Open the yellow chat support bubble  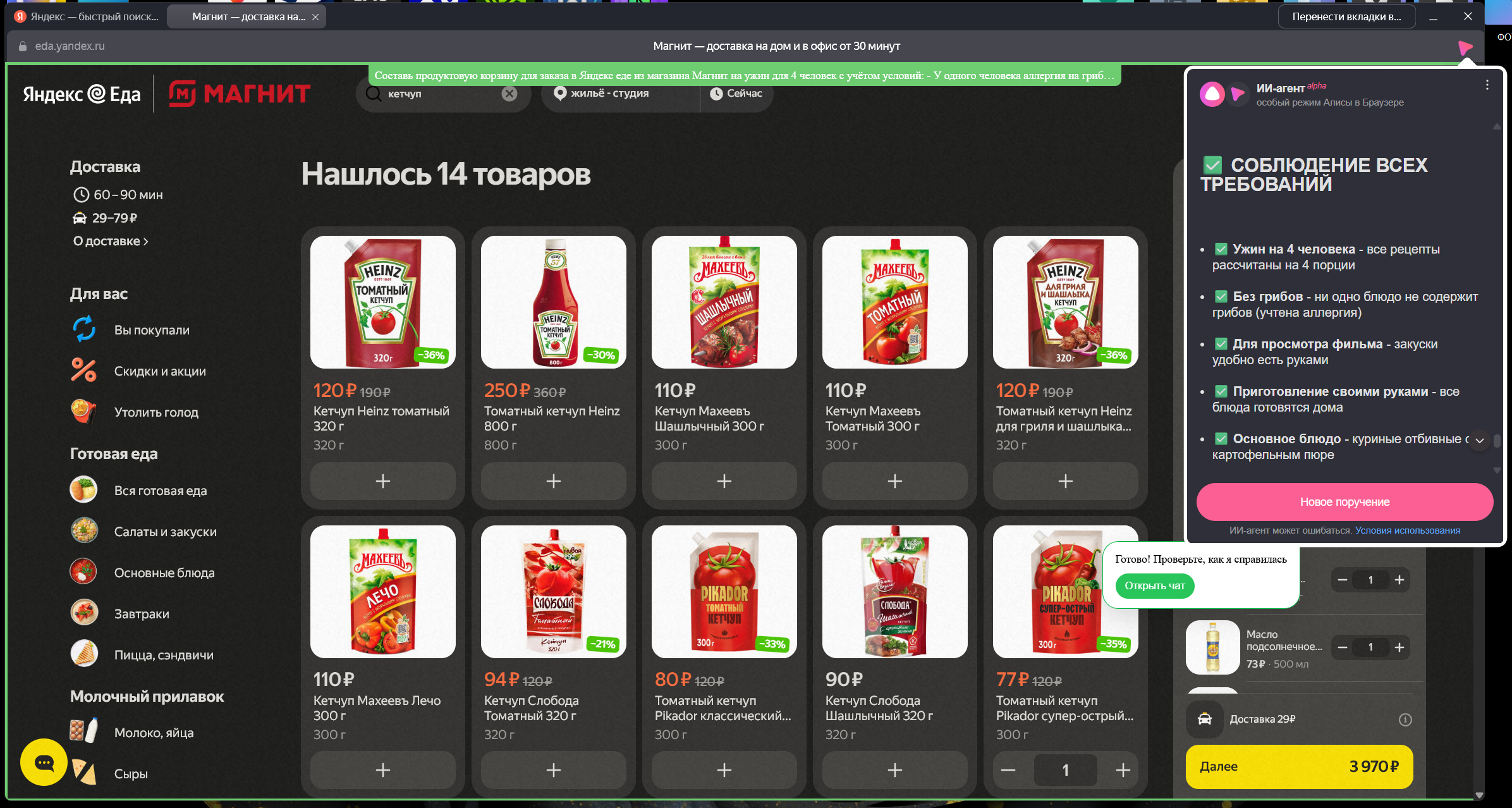(44, 762)
